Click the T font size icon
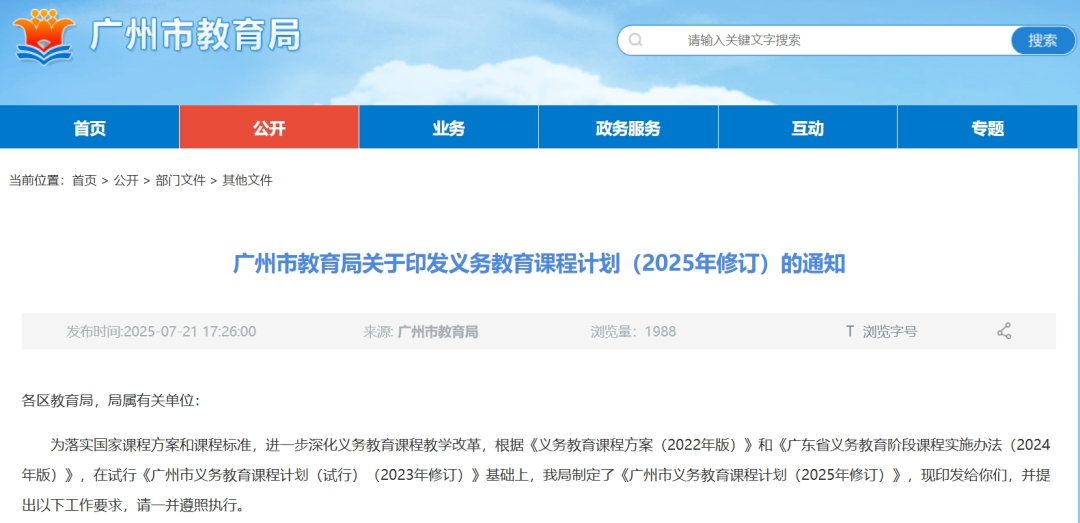The height and width of the screenshot is (523, 1080). [850, 331]
